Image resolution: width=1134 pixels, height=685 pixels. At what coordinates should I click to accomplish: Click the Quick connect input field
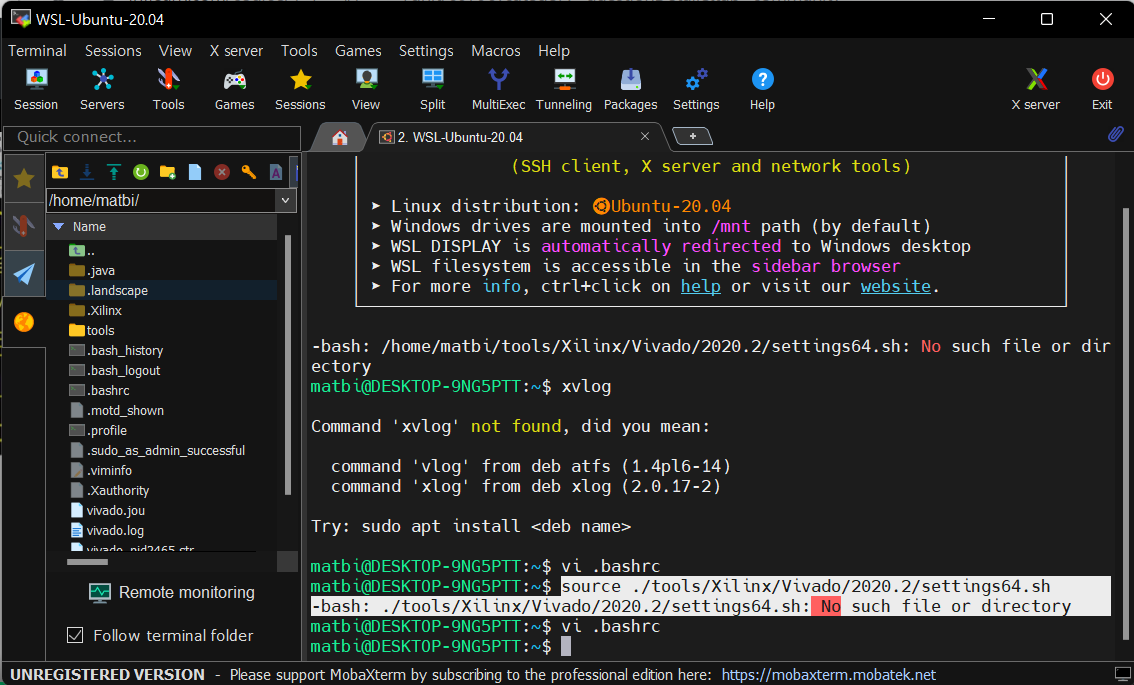click(x=152, y=137)
